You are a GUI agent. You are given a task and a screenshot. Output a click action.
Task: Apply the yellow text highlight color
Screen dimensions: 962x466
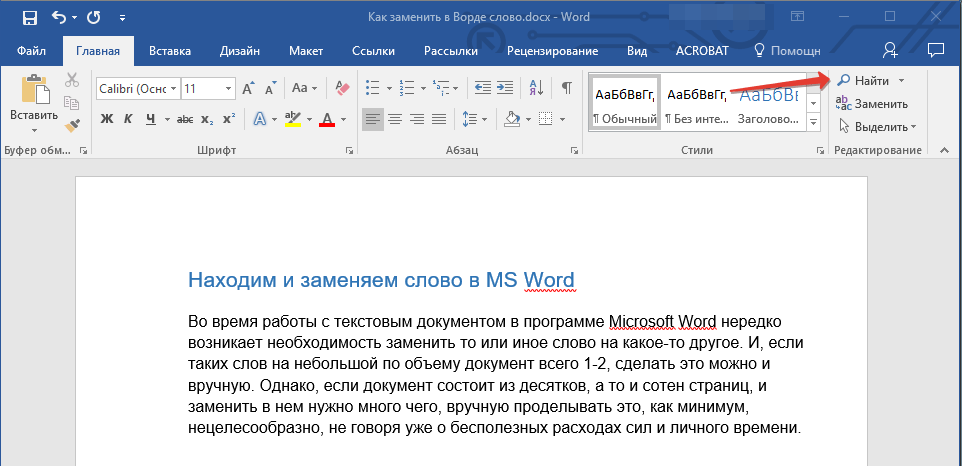click(293, 120)
